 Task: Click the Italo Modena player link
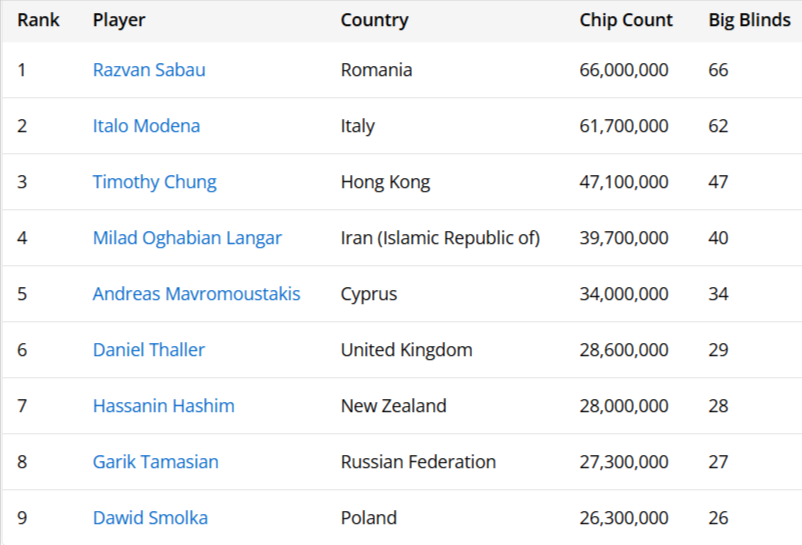click(146, 126)
